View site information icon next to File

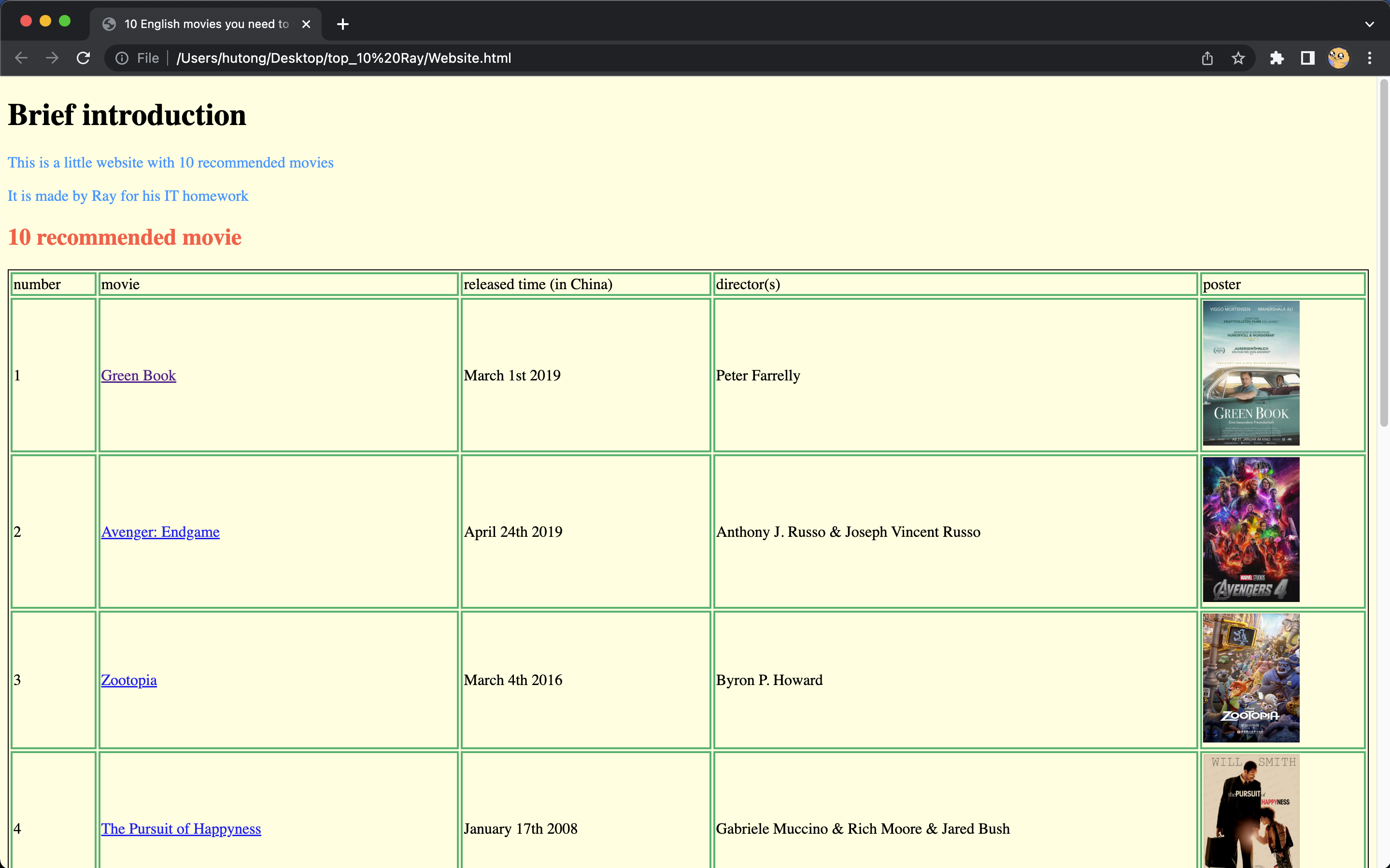coord(122,58)
